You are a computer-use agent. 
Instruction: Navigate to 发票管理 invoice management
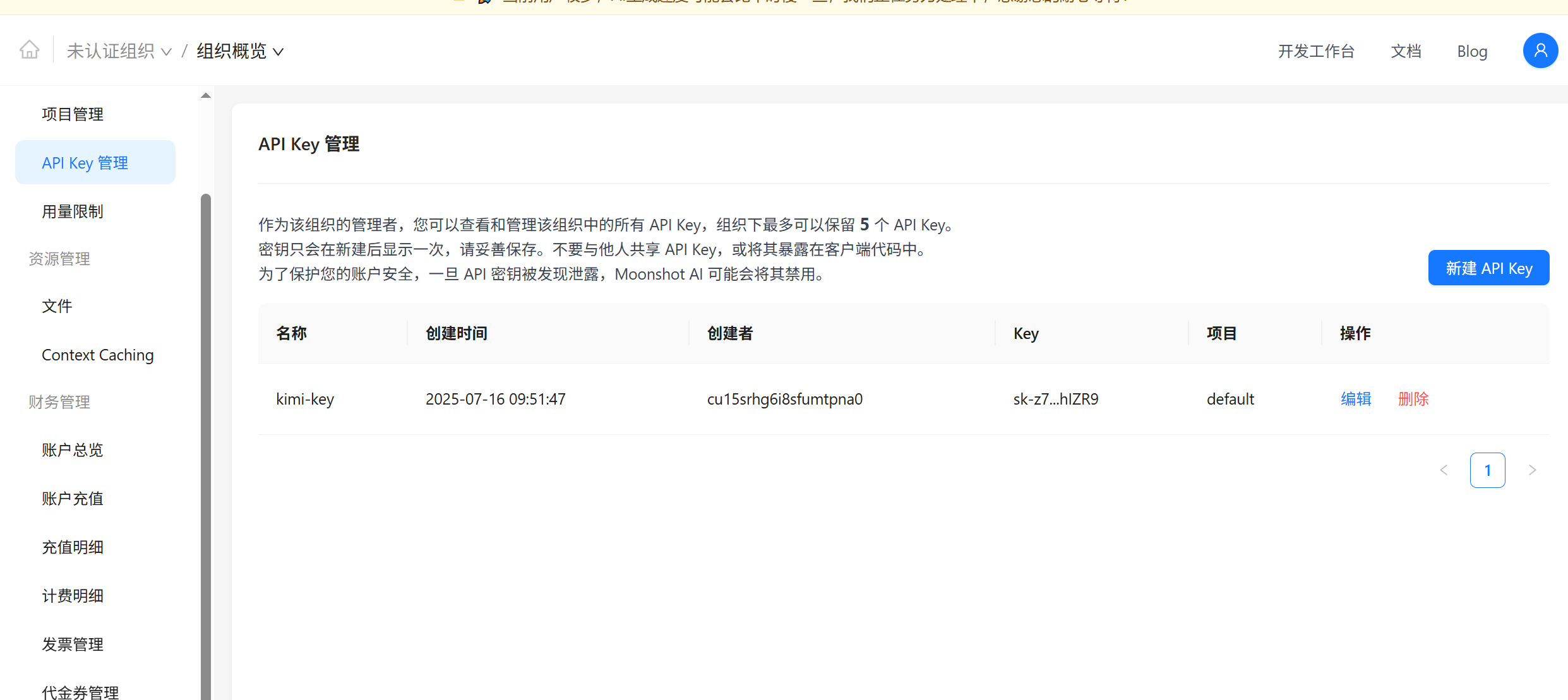tap(72, 644)
